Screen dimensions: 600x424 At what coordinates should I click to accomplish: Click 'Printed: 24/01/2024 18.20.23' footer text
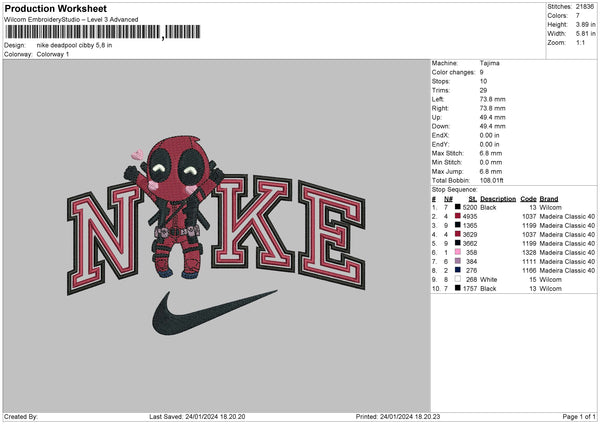pos(398,416)
